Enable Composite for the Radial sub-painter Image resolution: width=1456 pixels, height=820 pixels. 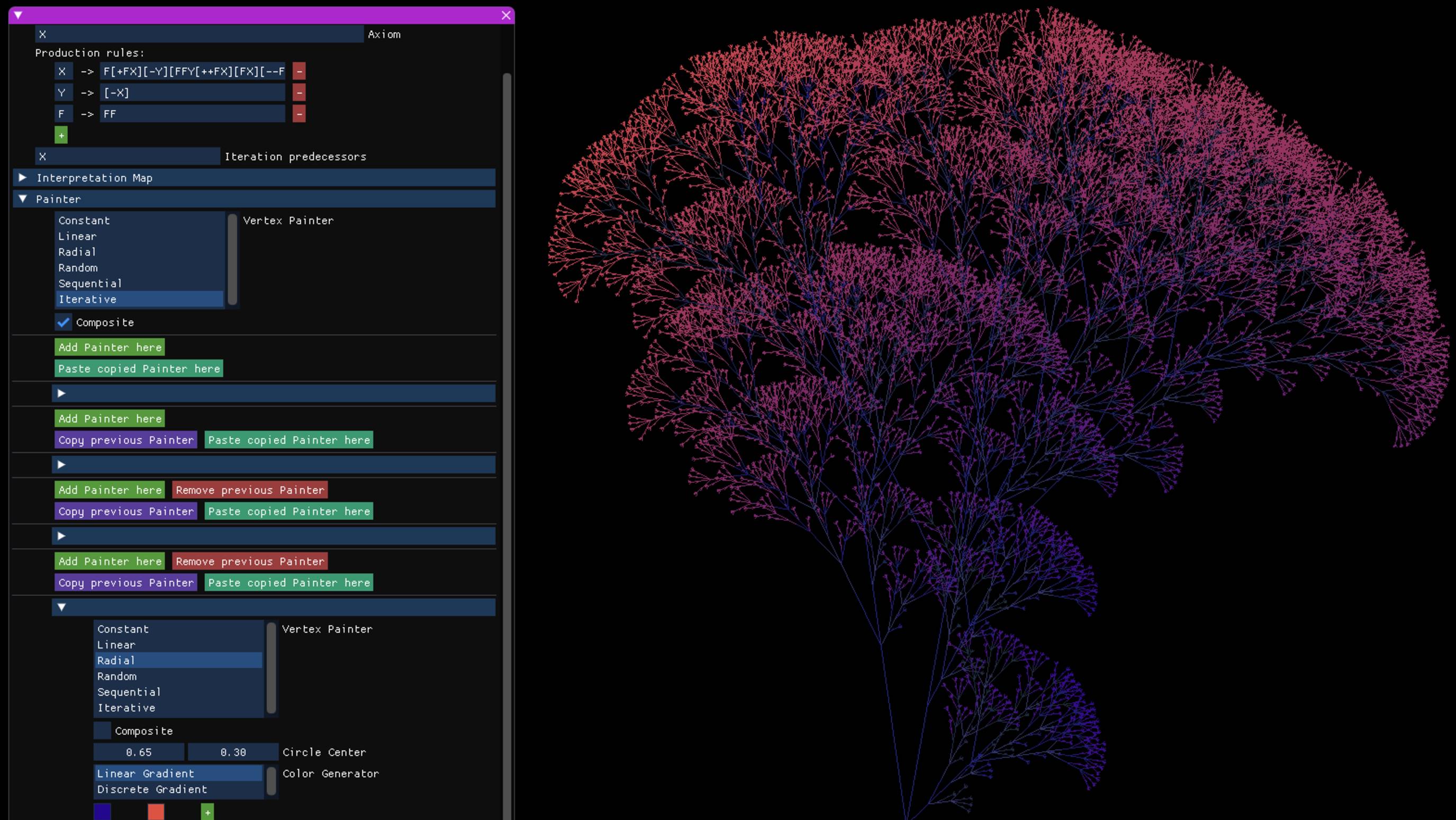[x=102, y=731]
